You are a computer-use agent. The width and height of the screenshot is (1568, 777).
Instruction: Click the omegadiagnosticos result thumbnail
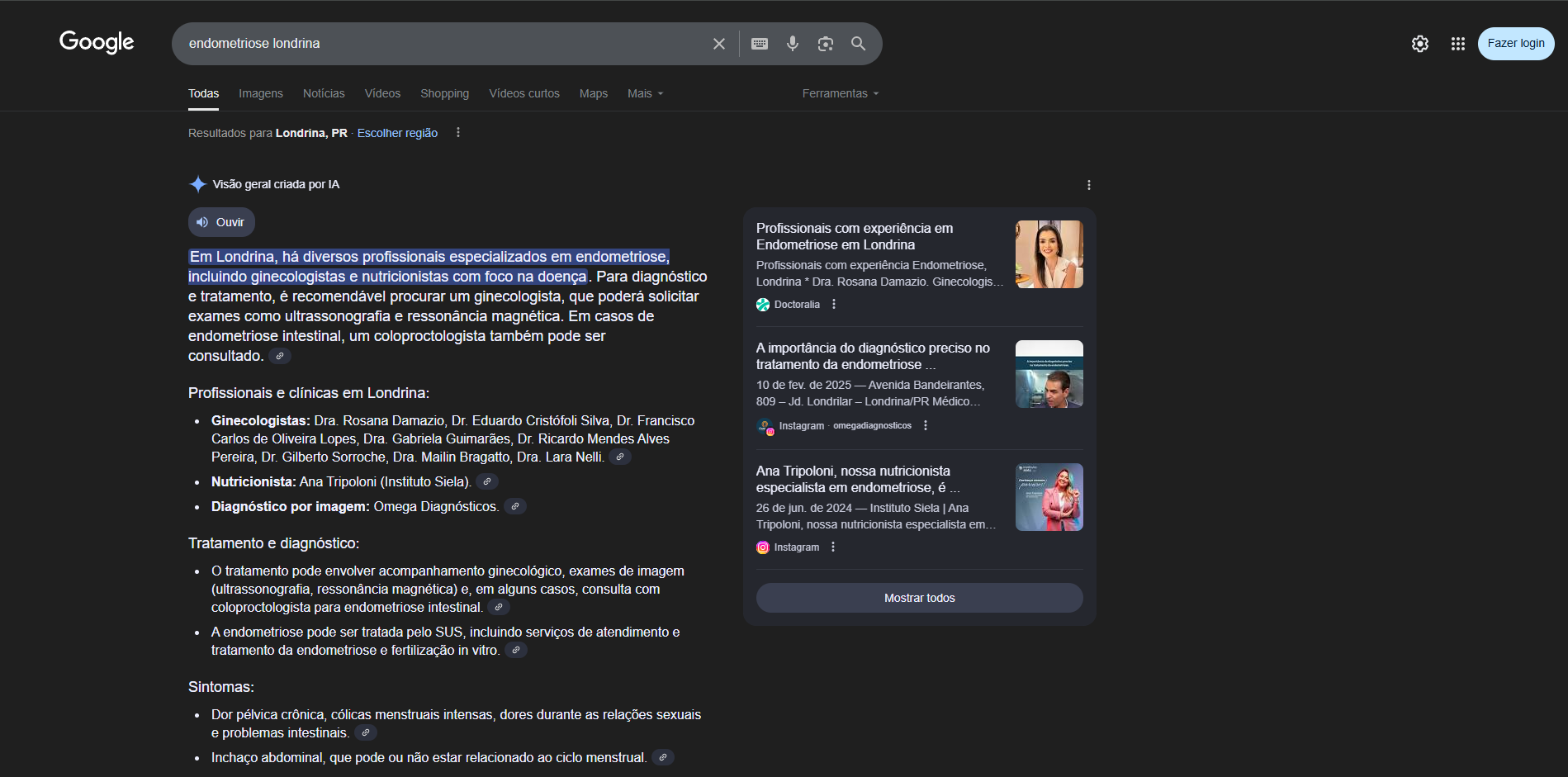1049,374
